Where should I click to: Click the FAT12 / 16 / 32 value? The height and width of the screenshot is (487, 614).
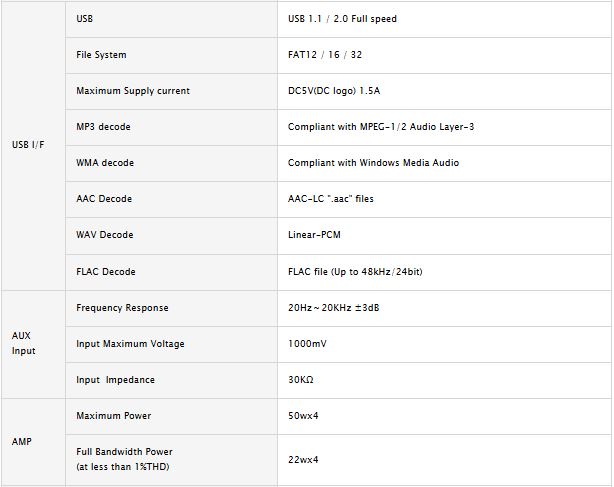click(x=323, y=55)
